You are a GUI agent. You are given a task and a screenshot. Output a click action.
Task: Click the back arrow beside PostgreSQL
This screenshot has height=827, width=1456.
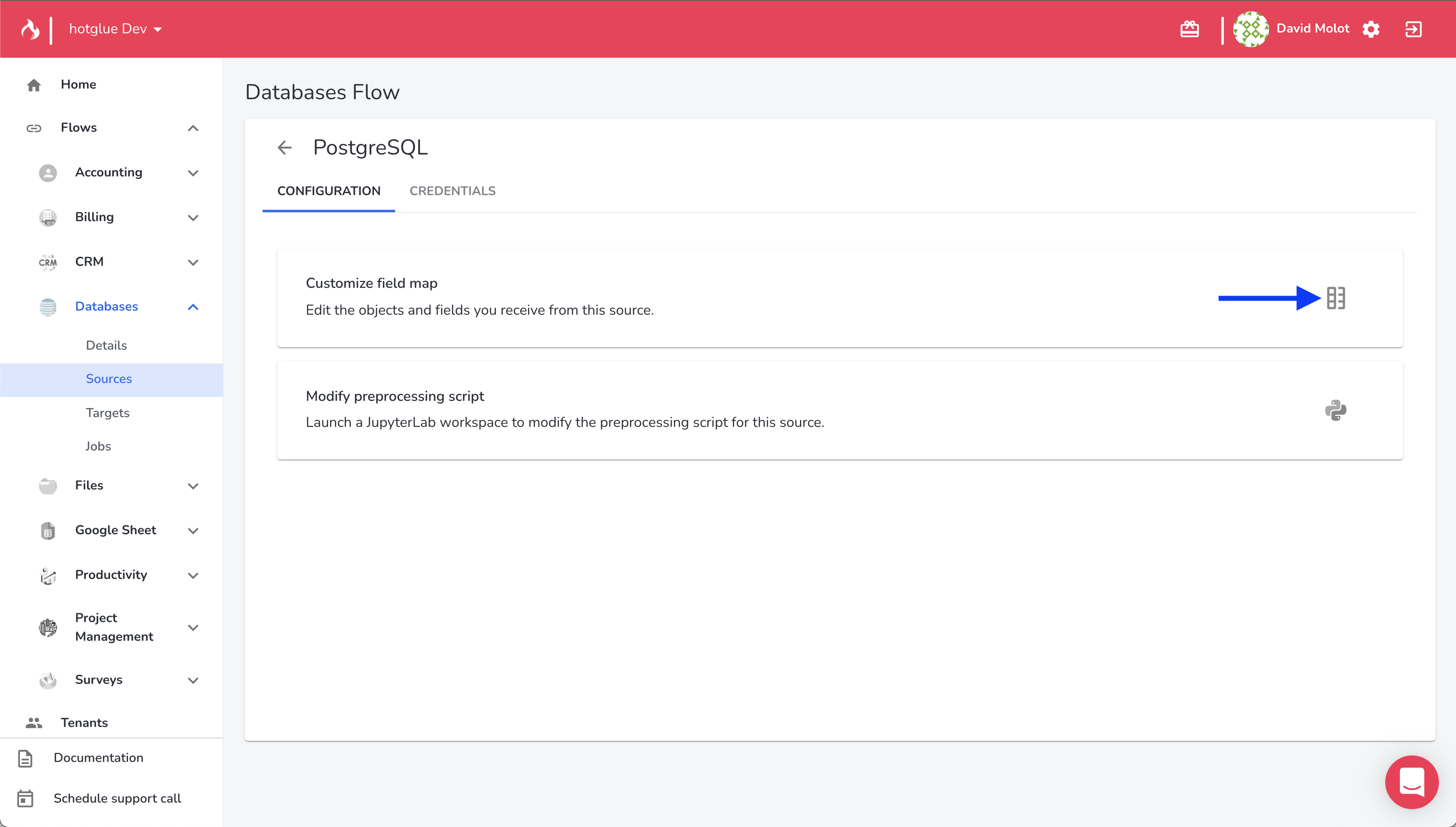pos(285,148)
